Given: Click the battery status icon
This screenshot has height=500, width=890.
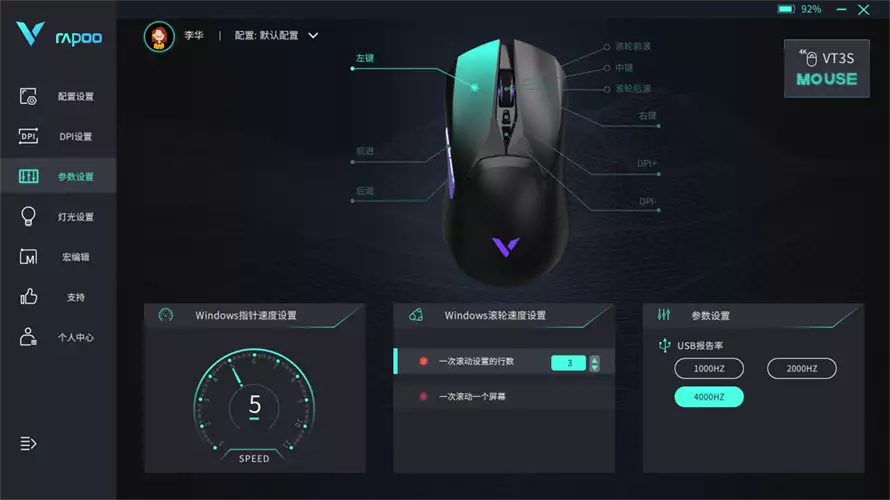Looking at the screenshot, I should coord(786,9).
